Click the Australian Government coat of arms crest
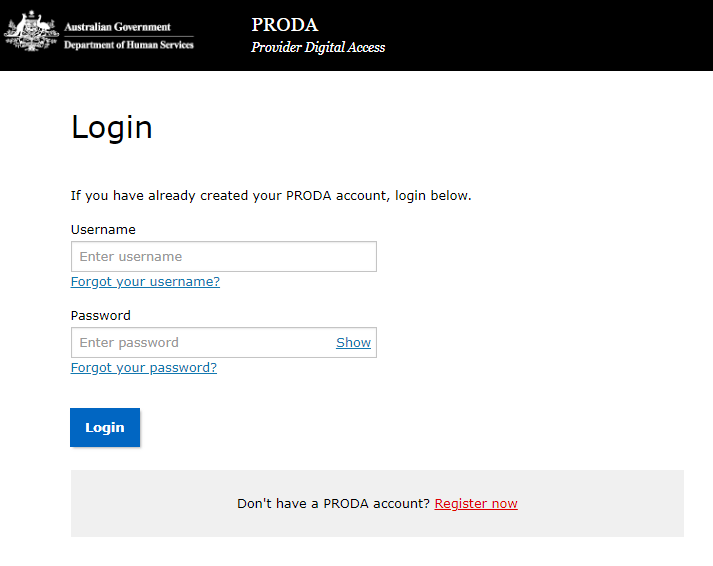 [31, 31]
